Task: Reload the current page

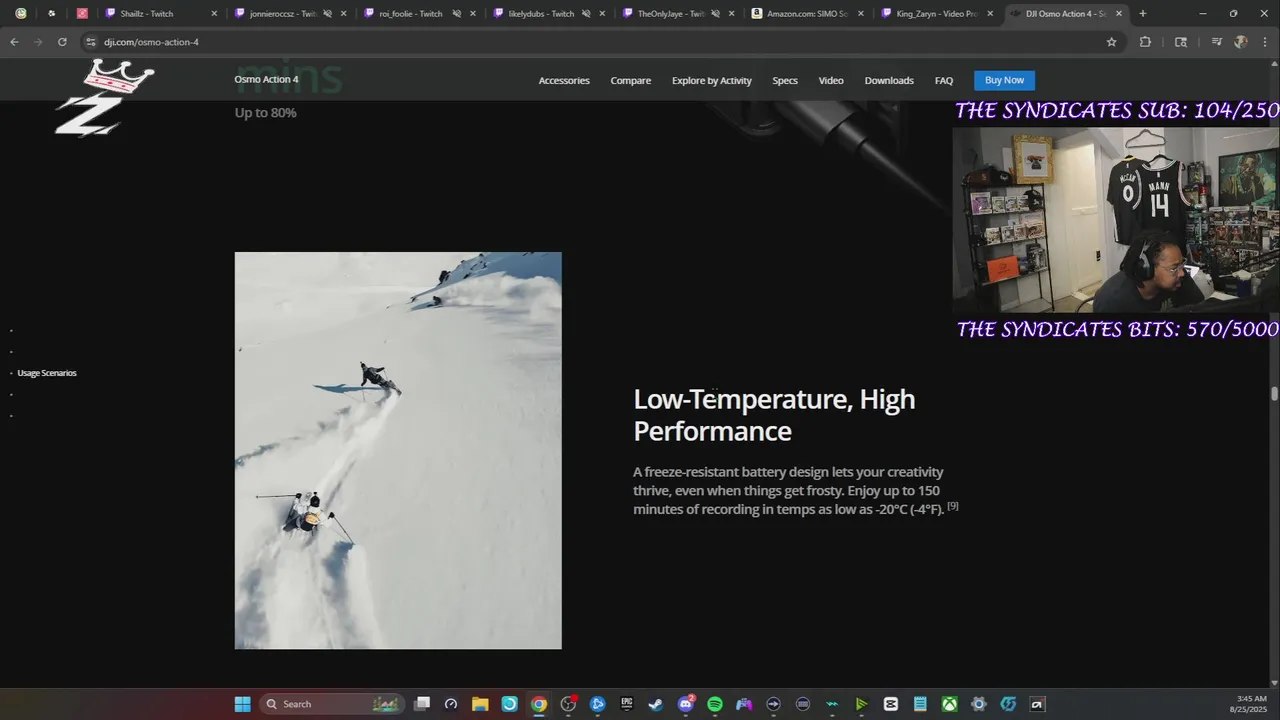Action: click(x=62, y=42)
